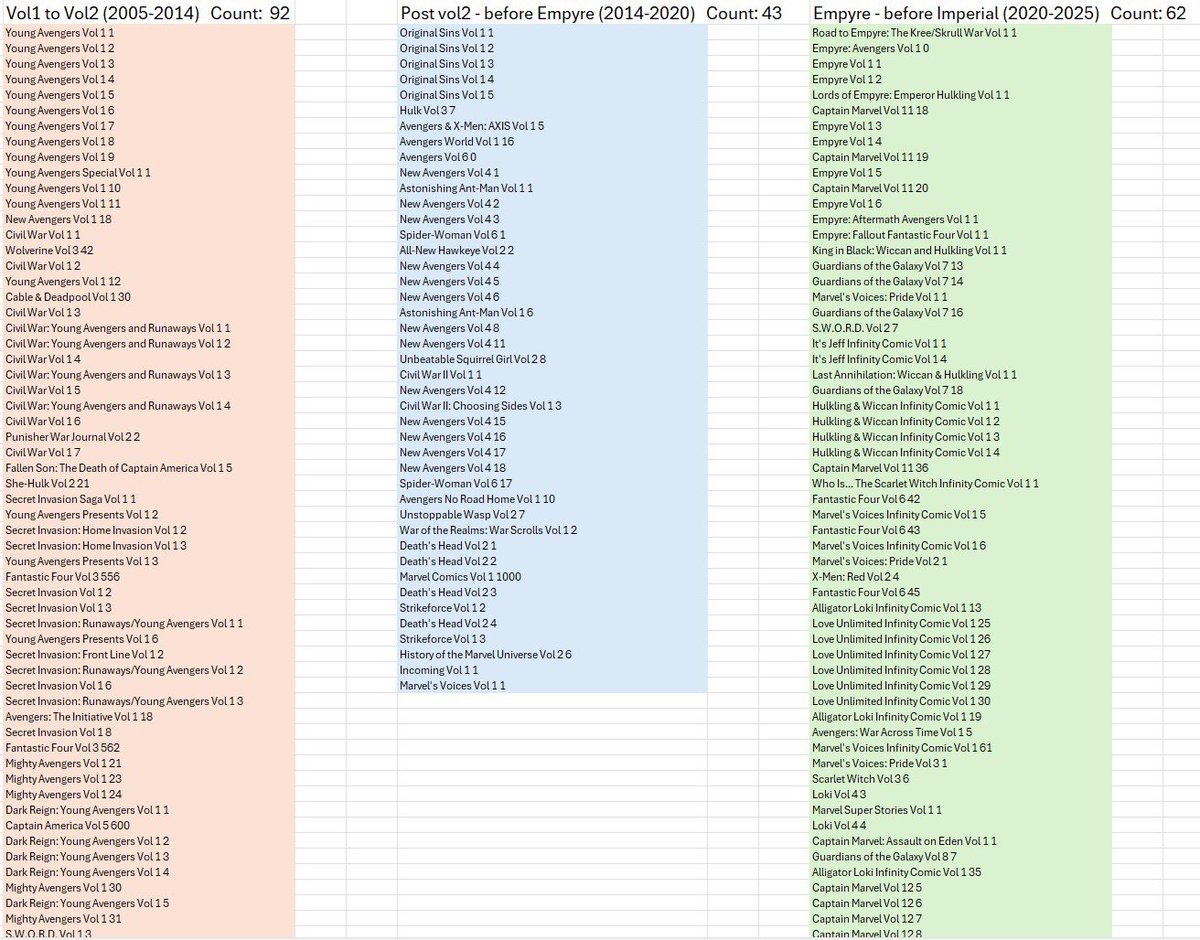Select 'Hulkling & Wiccan Infinity Comic Vol 1 1'

[906, 406]
